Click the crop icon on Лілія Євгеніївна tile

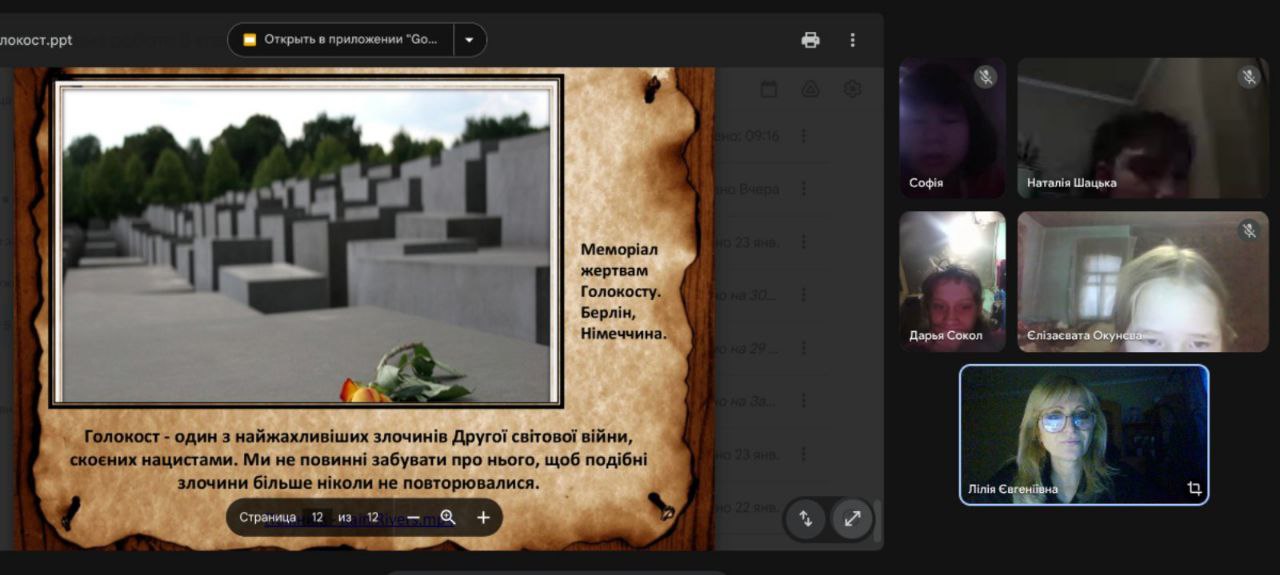(1194, 489)
